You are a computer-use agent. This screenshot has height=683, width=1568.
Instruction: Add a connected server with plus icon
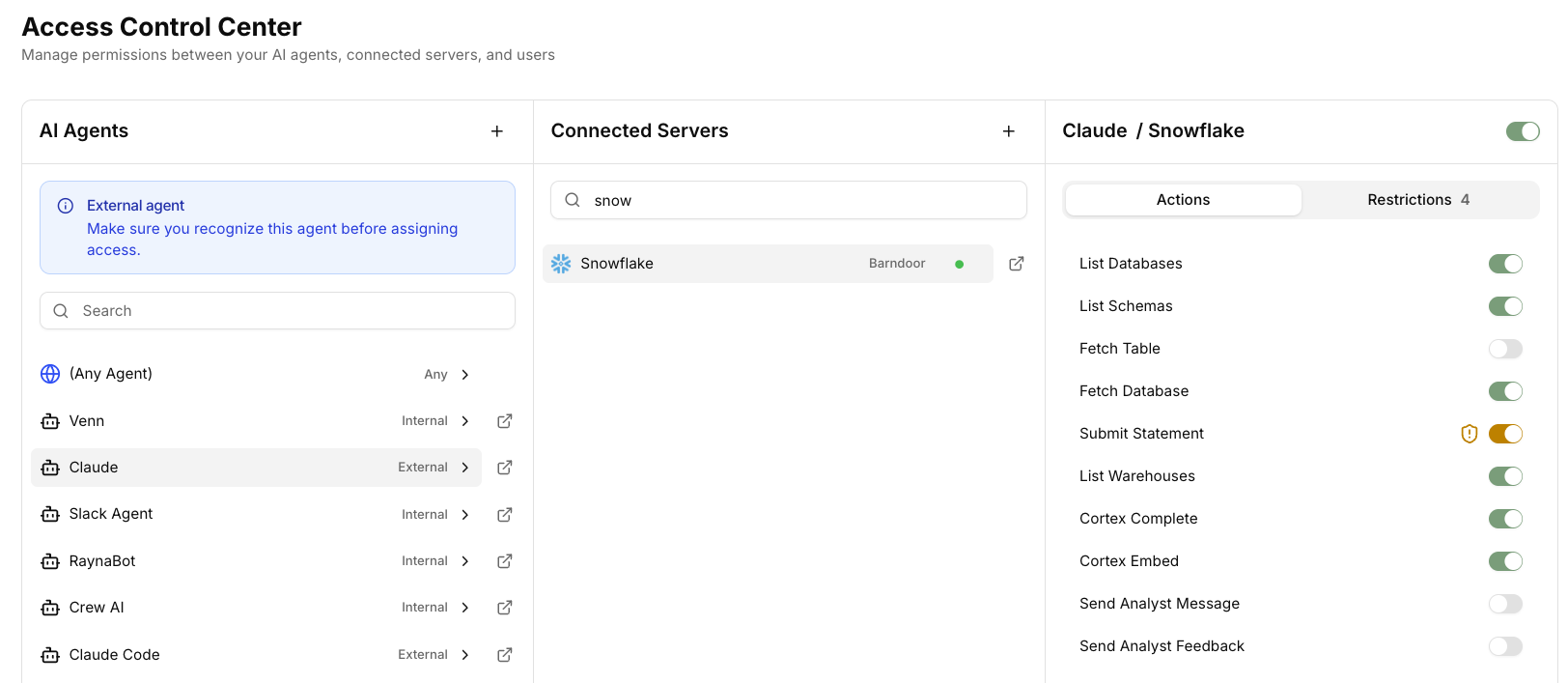(x=1009, y=131)
